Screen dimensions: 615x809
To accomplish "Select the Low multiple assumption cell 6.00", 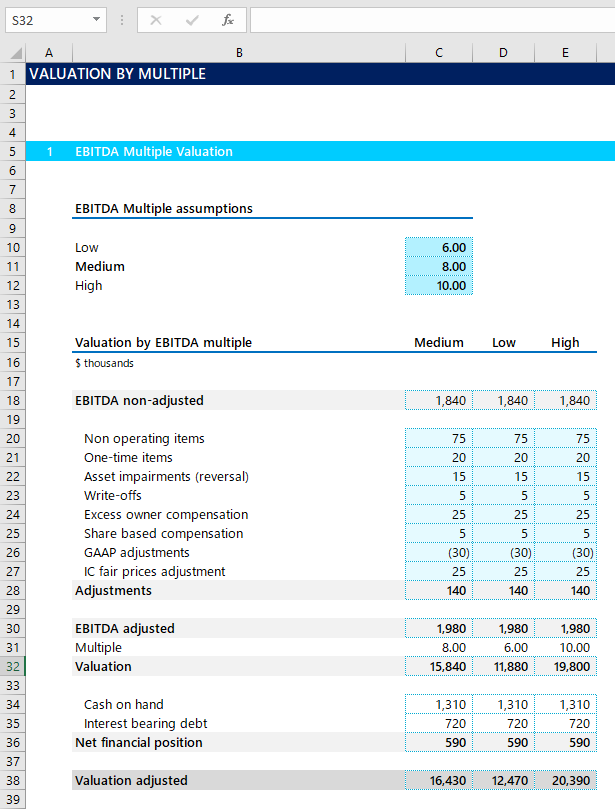I will tap(439, 247).
